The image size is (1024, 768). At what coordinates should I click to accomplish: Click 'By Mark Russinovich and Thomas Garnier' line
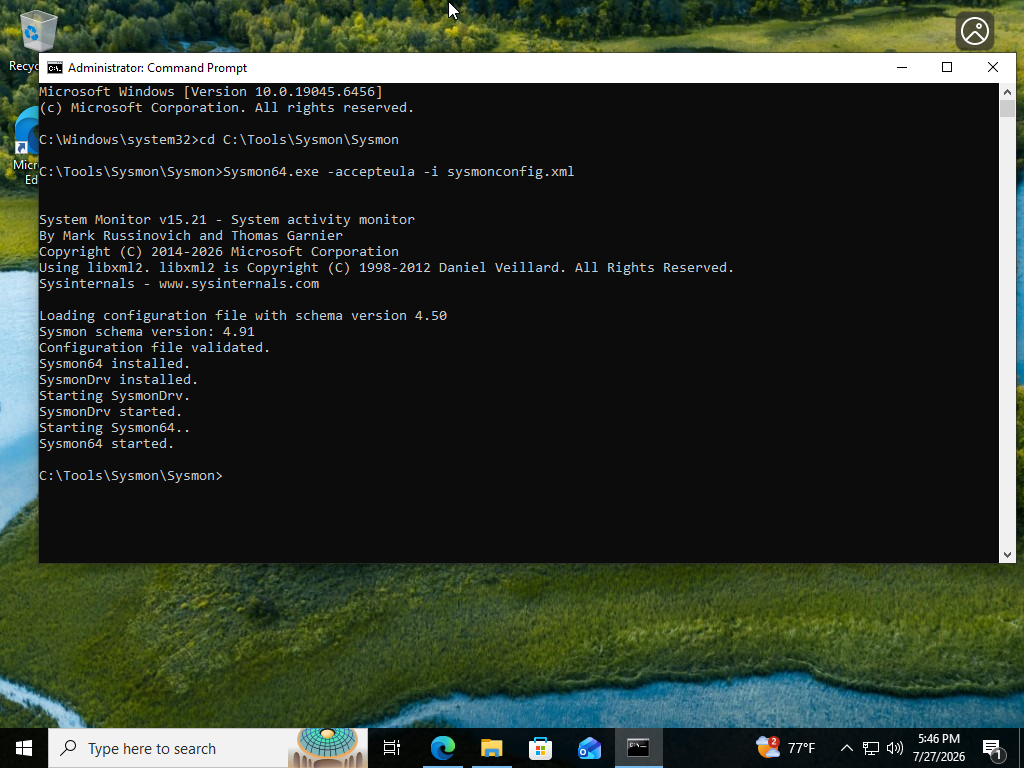click(191, 236)
